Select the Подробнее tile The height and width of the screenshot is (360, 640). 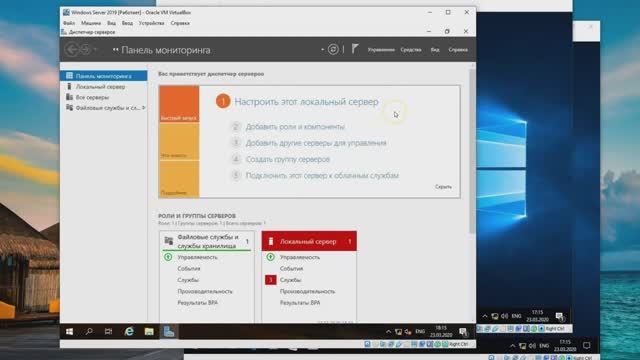pyautogui.click(x=179, y=179)
